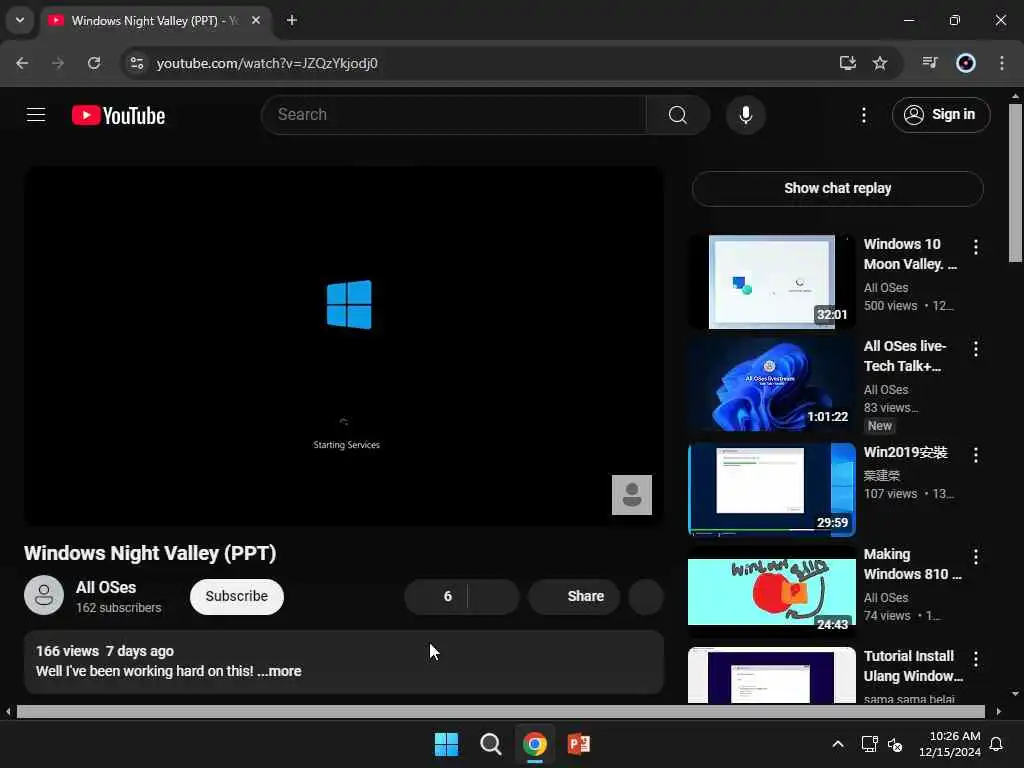Open Chrome three-dot menu
This screenshot has width=1024, height=768.
coord(1002,63)
